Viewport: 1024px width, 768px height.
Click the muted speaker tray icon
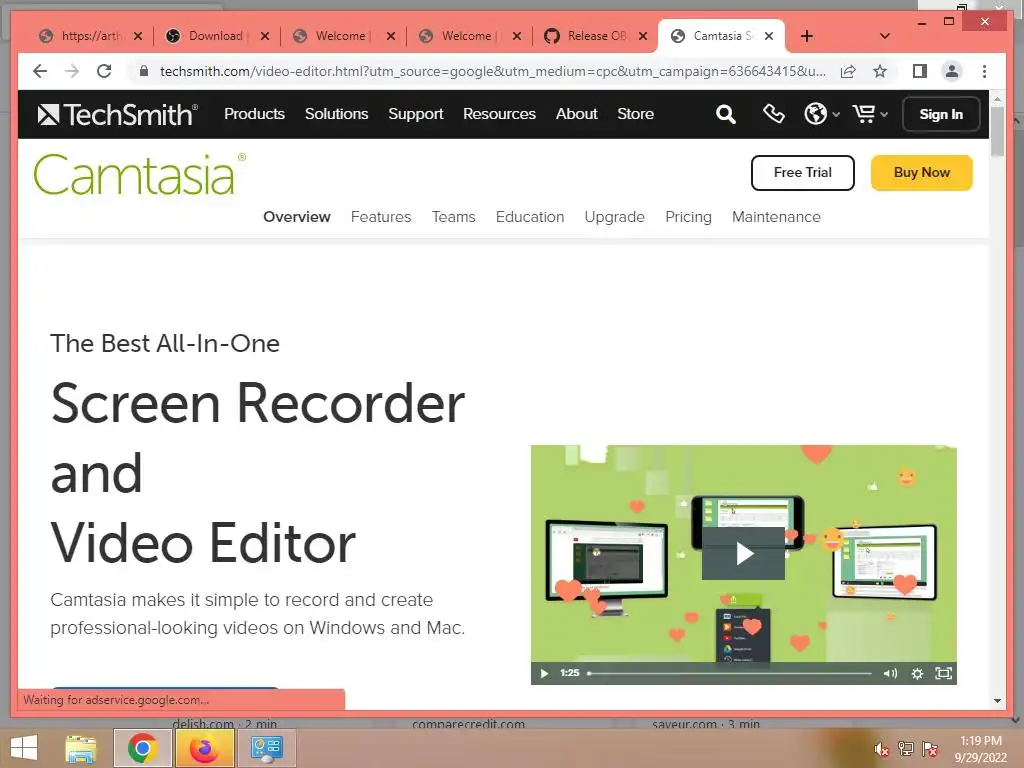[x=882, y=749]
